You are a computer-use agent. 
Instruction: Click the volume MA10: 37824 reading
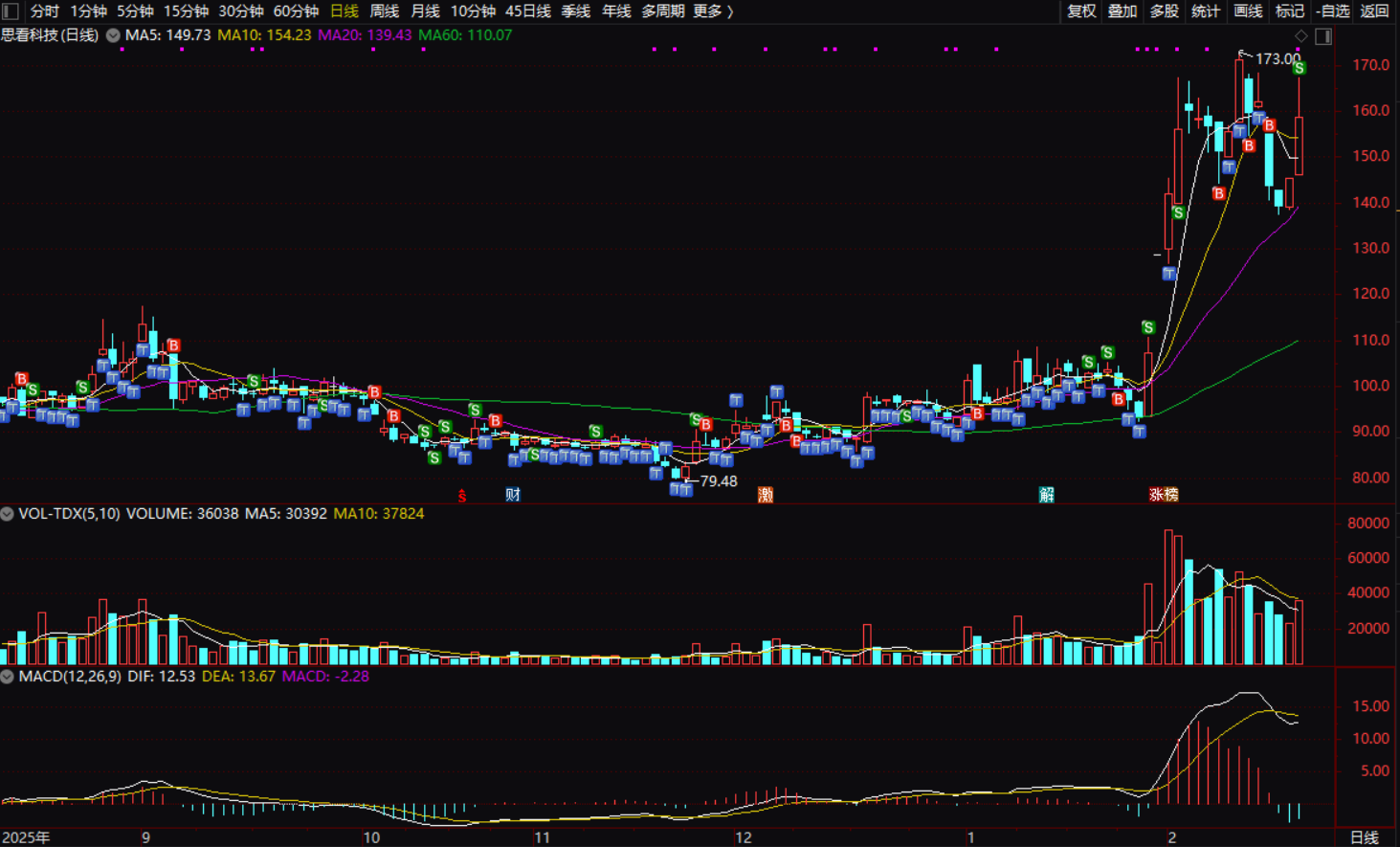point(378,514)
